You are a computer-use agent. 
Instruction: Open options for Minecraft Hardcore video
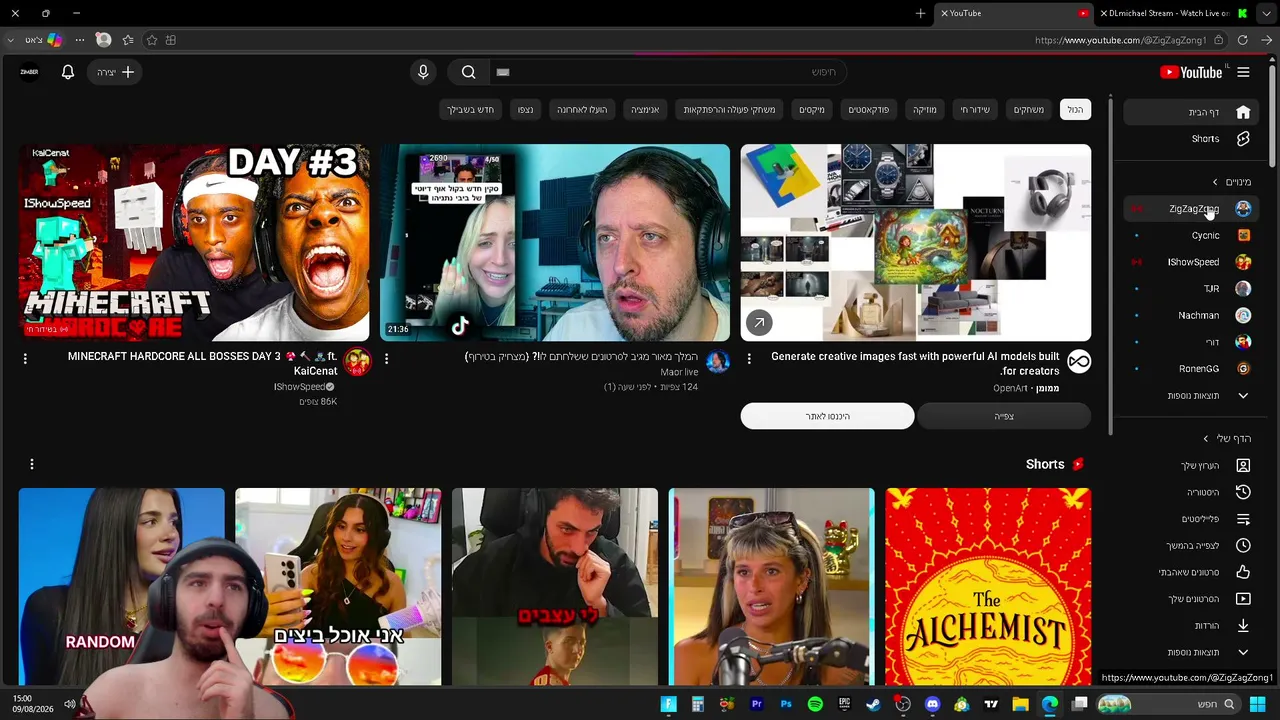25,358
